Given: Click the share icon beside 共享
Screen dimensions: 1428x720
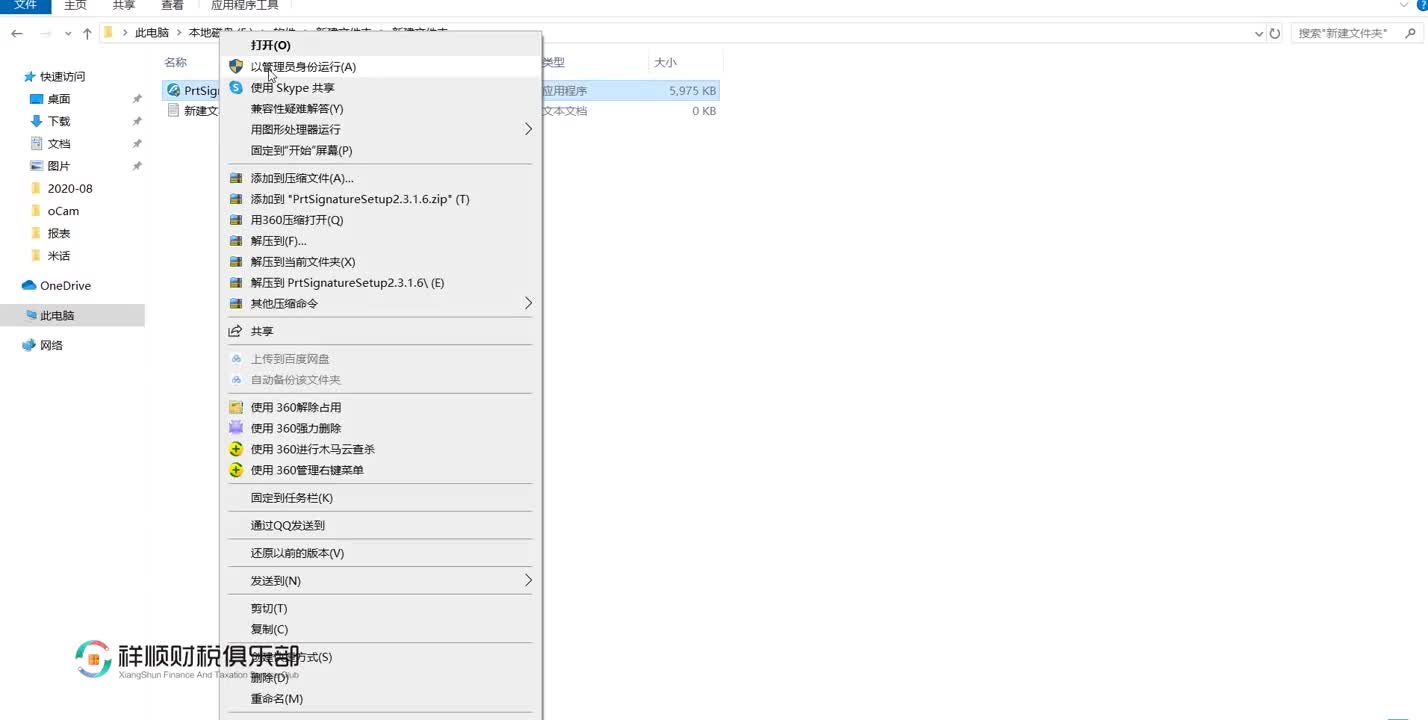Looking at the screenshot, I should tap(236, 331).
